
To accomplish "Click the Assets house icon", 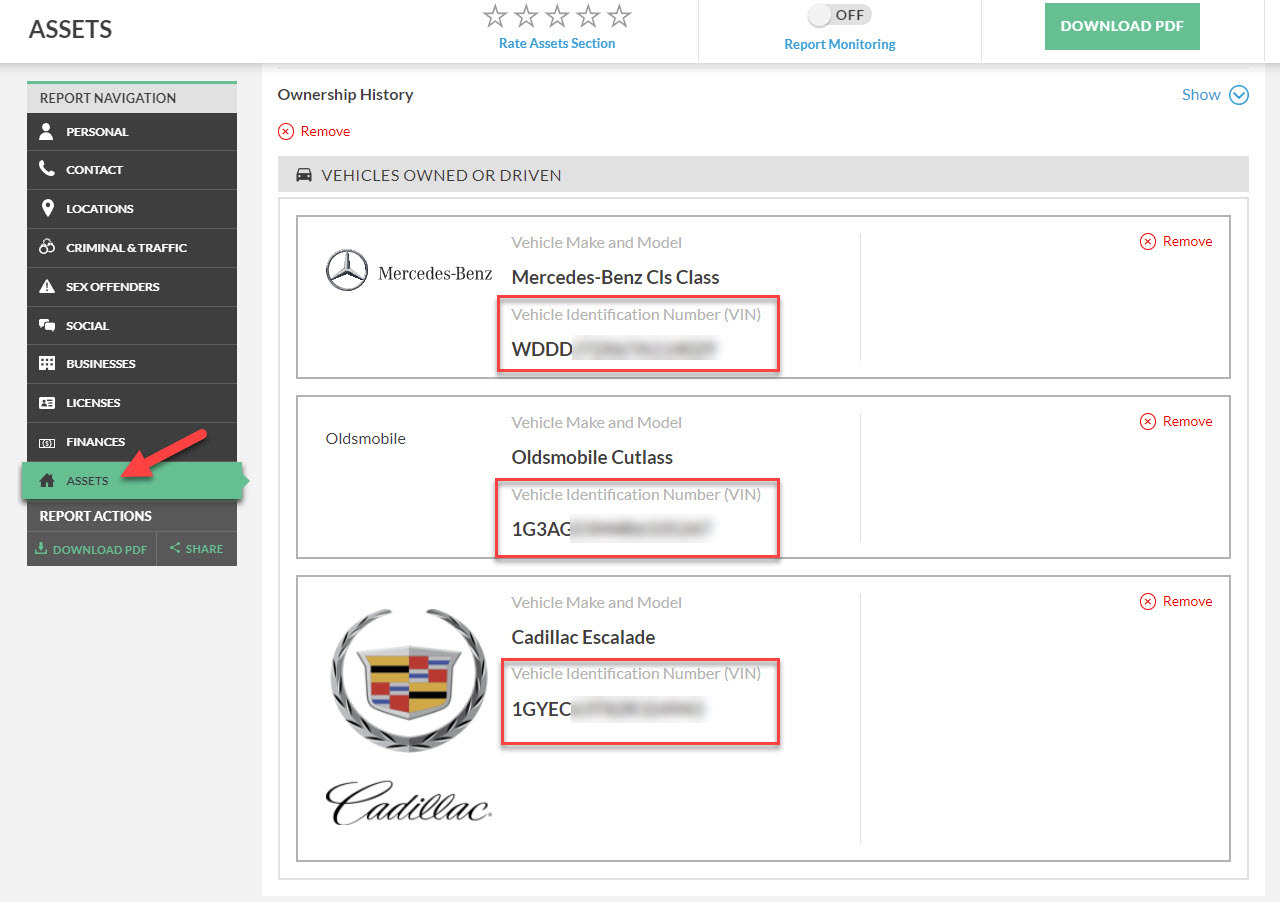I will [46, 481].
